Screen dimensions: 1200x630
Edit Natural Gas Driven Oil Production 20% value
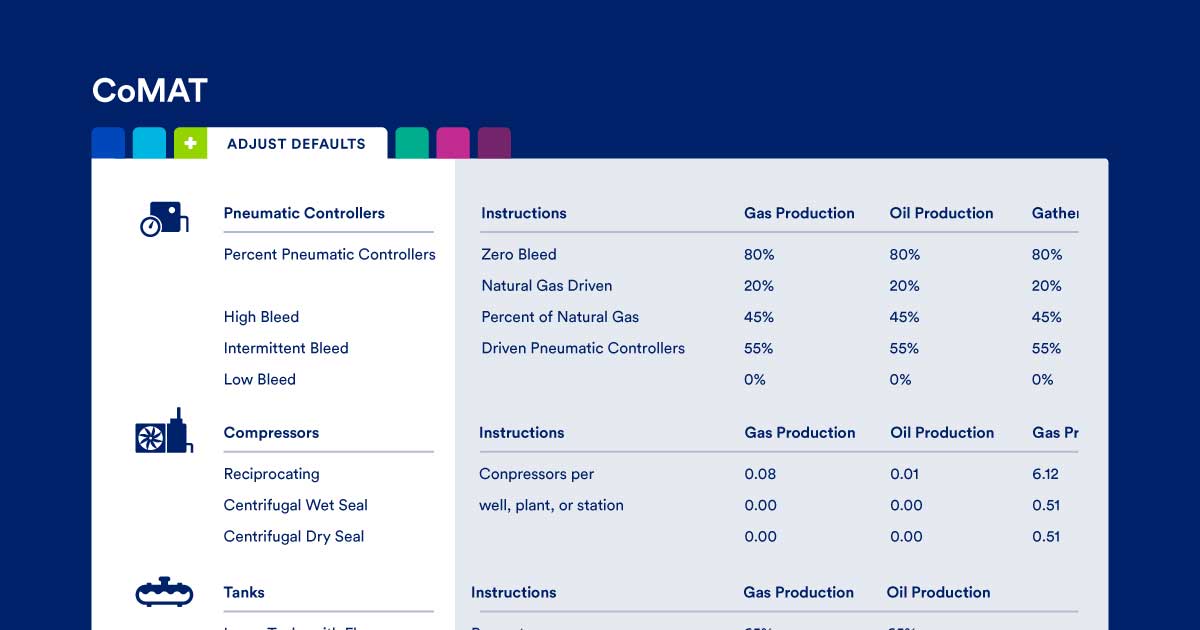pyautogui.click(x=904, y=286)
